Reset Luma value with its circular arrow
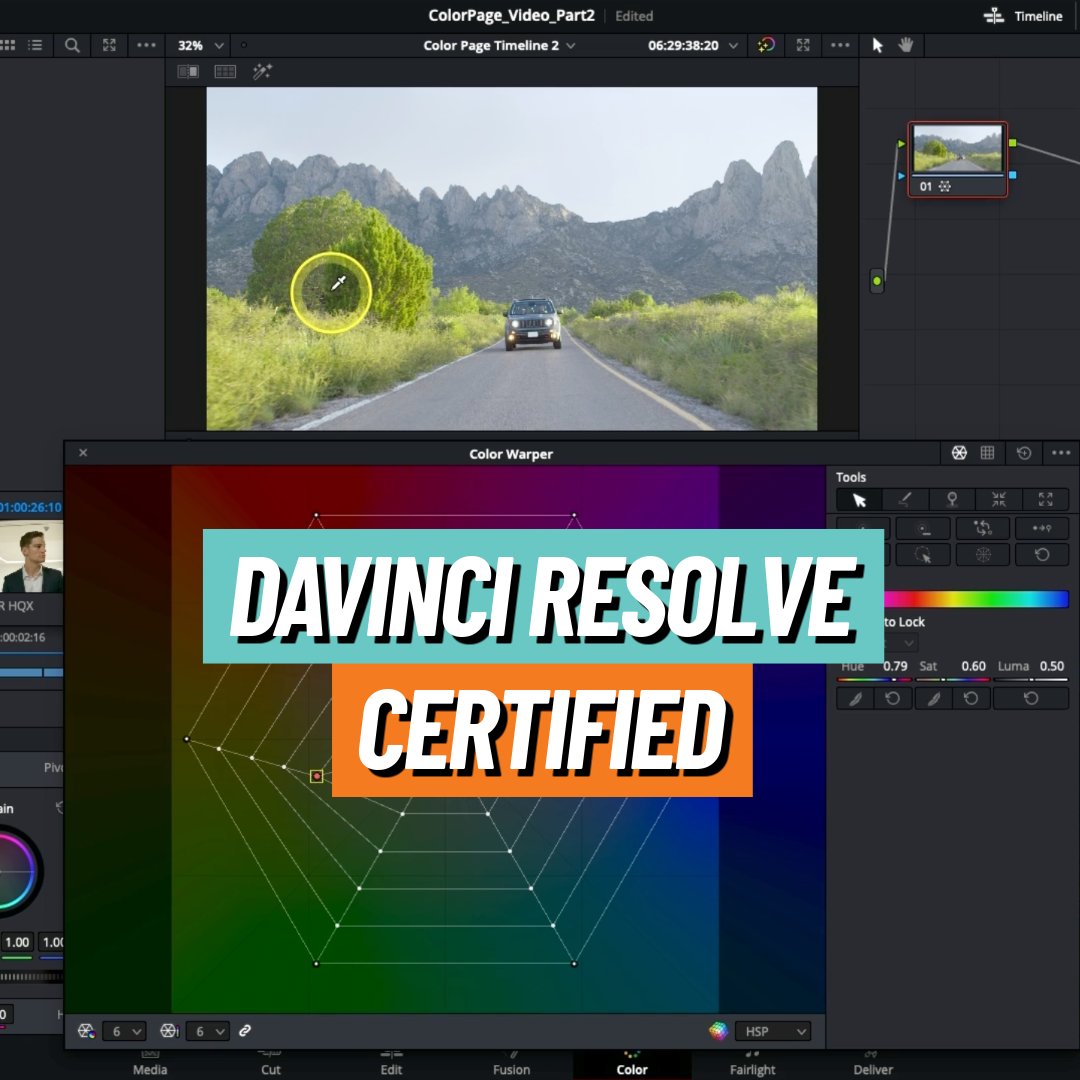The image size is (1080, 1080). (1030, 698)
